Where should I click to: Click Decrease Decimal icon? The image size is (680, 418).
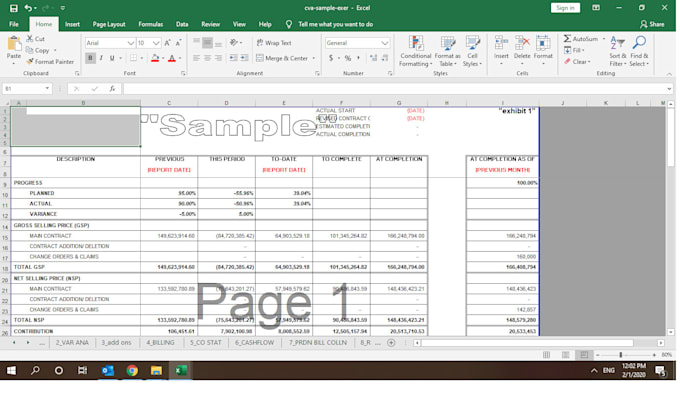coord(385,58)
